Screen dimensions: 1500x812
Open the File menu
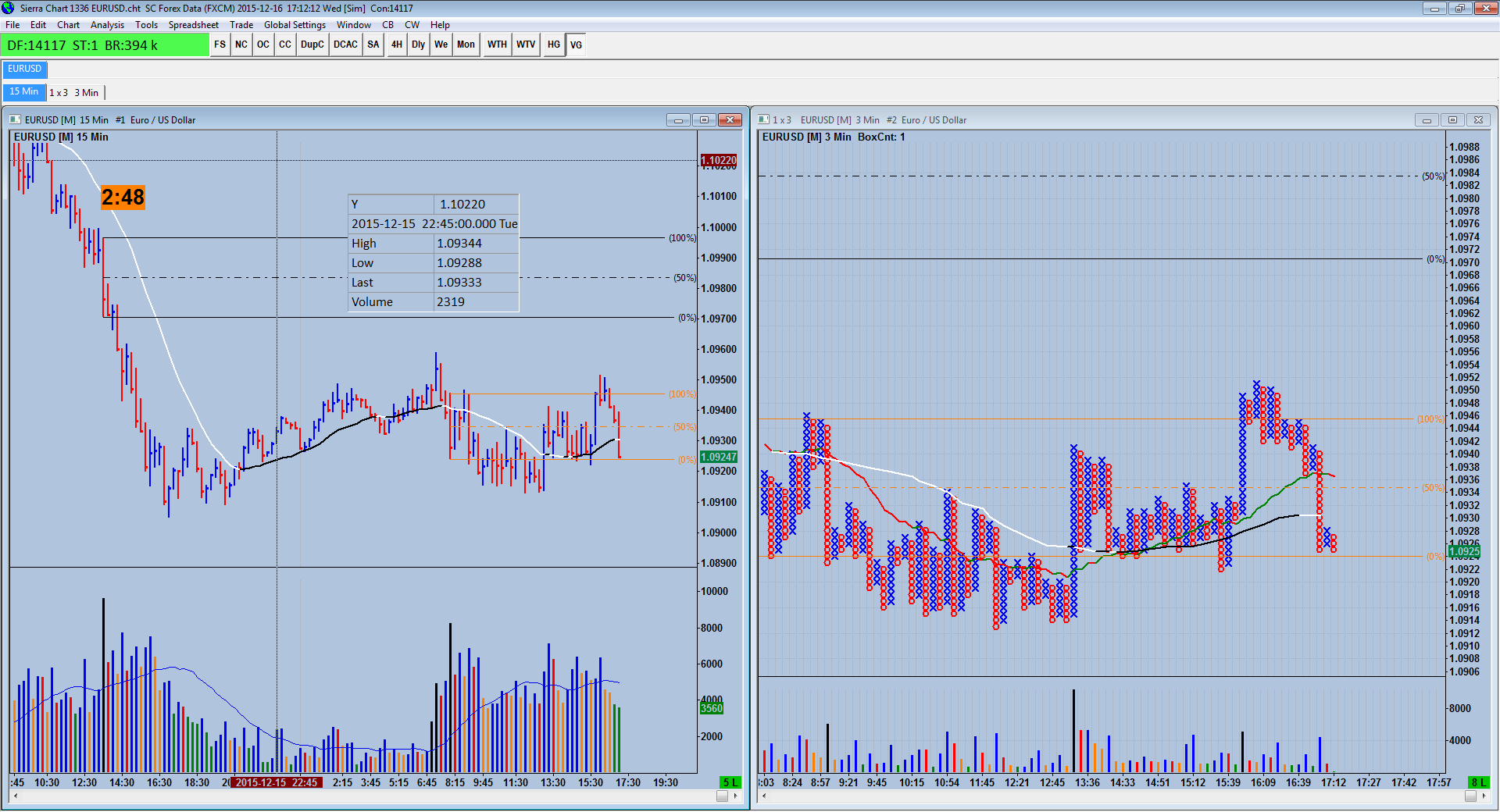[x=12, y=25]
